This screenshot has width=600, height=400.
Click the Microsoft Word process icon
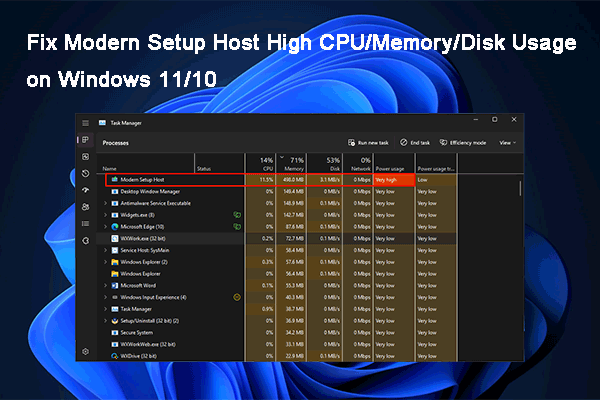[x=114, y=285]
